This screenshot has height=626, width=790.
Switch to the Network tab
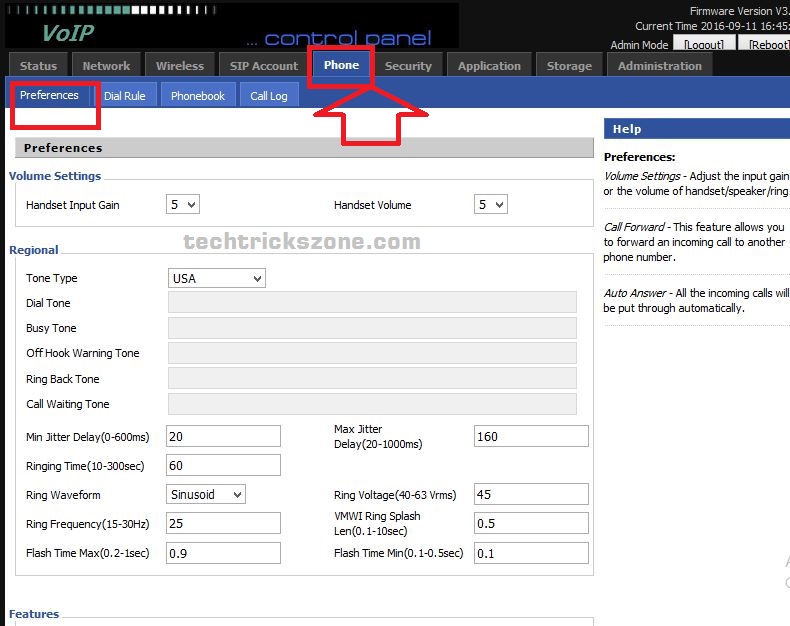pyautogui.click(x=106, y=66)
